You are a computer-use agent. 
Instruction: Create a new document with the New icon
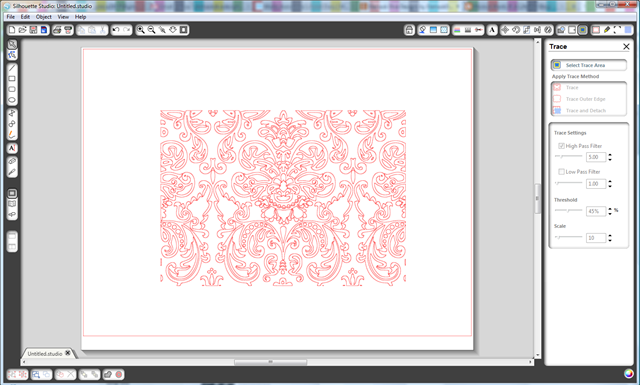(x=12, y=30)
